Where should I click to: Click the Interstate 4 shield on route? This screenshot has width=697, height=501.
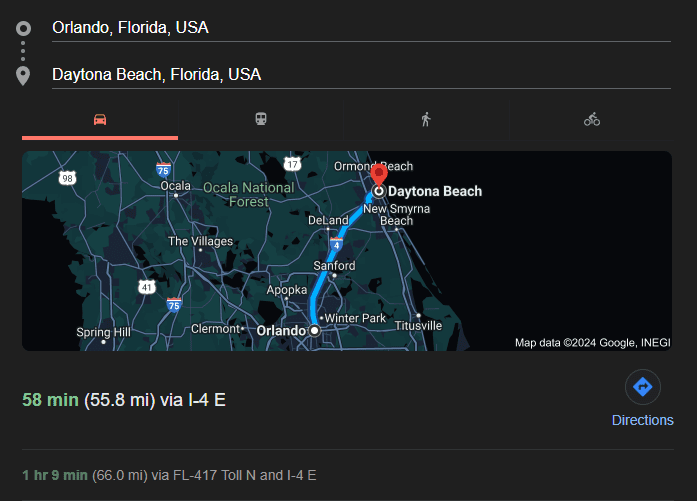pyautogui.click(x=336, y=244)
